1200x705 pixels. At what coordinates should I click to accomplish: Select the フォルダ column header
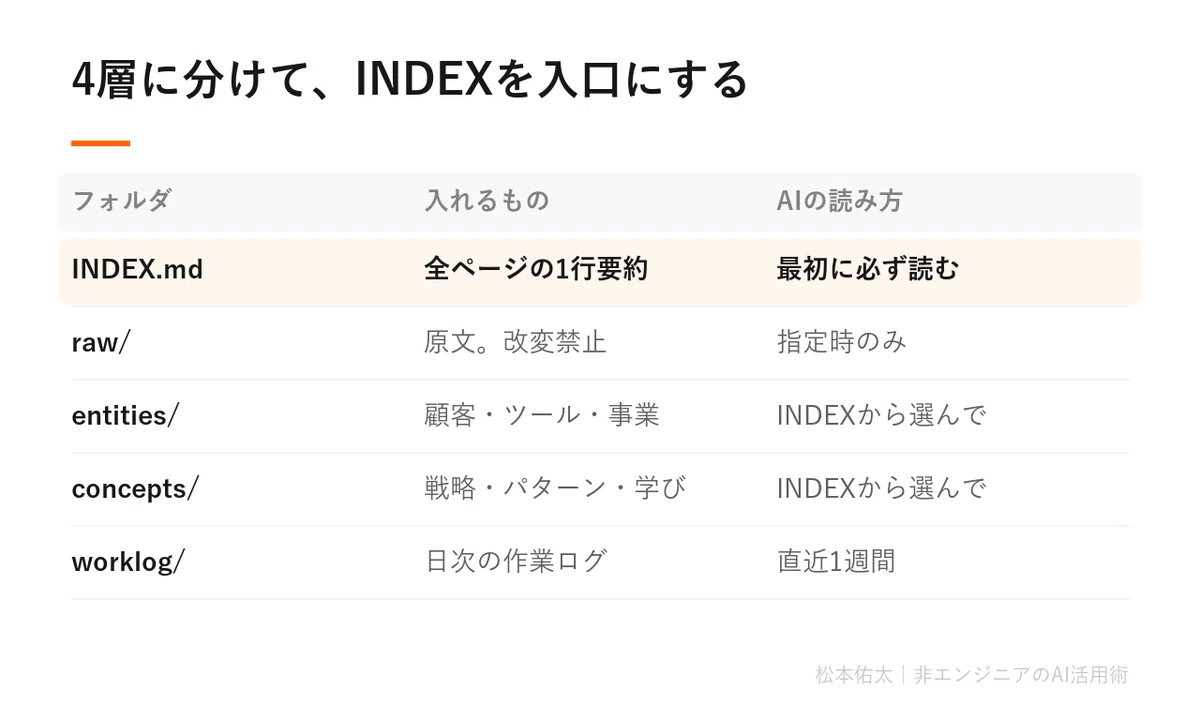[x=121, y=200]
